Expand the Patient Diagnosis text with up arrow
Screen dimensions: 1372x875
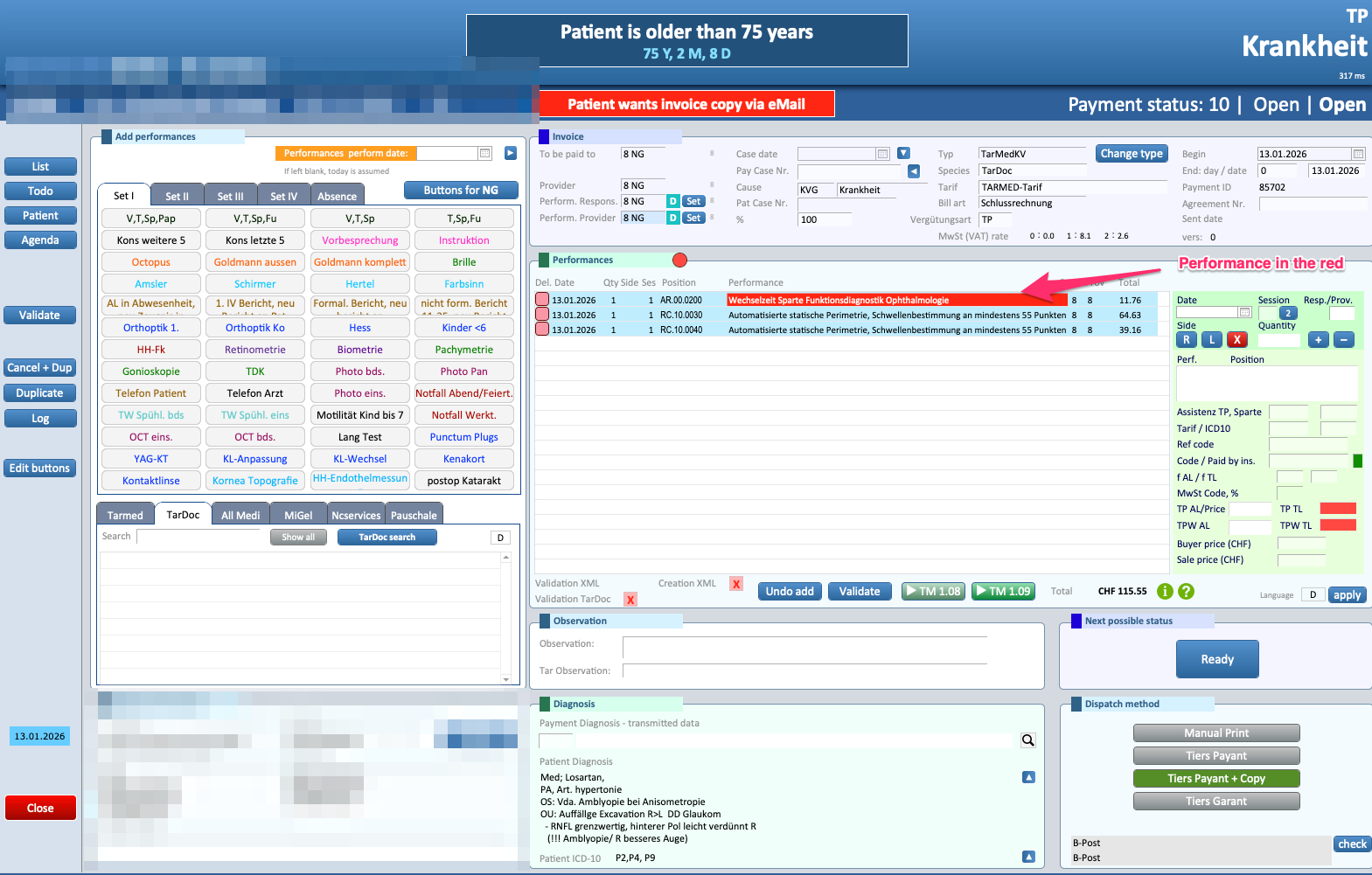click(1028, 777)
